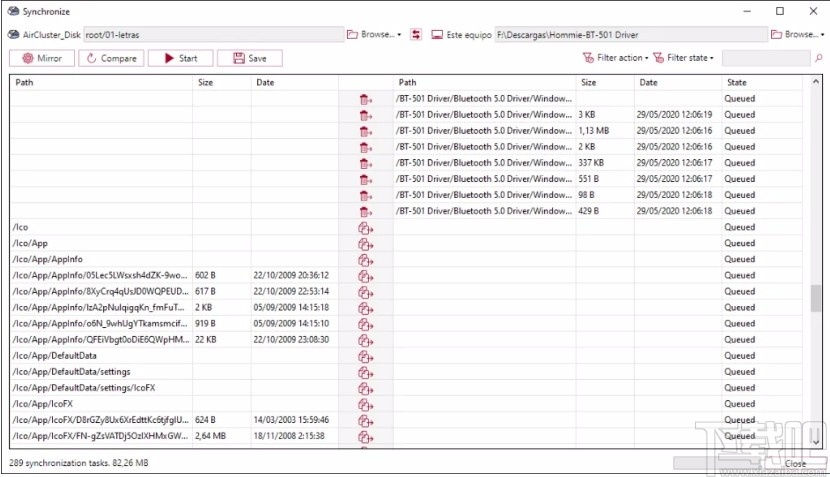Click copy action icon for 624 B row
The height and width of the screenshot is (477, 830).
tap(365, 421)
